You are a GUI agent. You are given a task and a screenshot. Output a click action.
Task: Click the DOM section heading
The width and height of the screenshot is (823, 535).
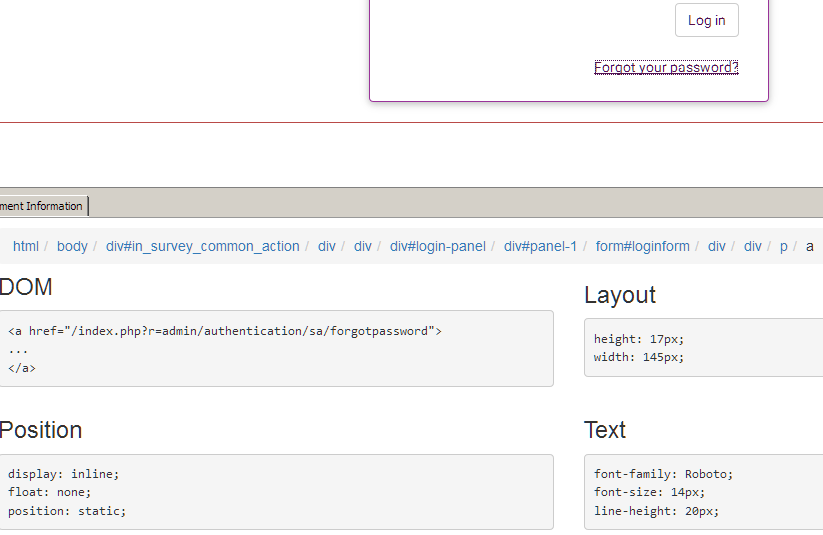[x=26, y=288]
